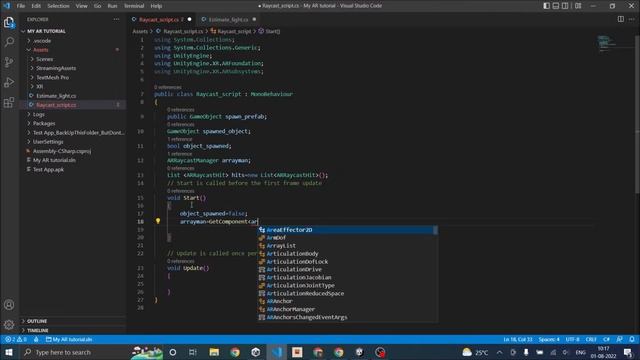
Task: Click Ln 18, Col 33 in status bar
Action: [x=518, y=340]
